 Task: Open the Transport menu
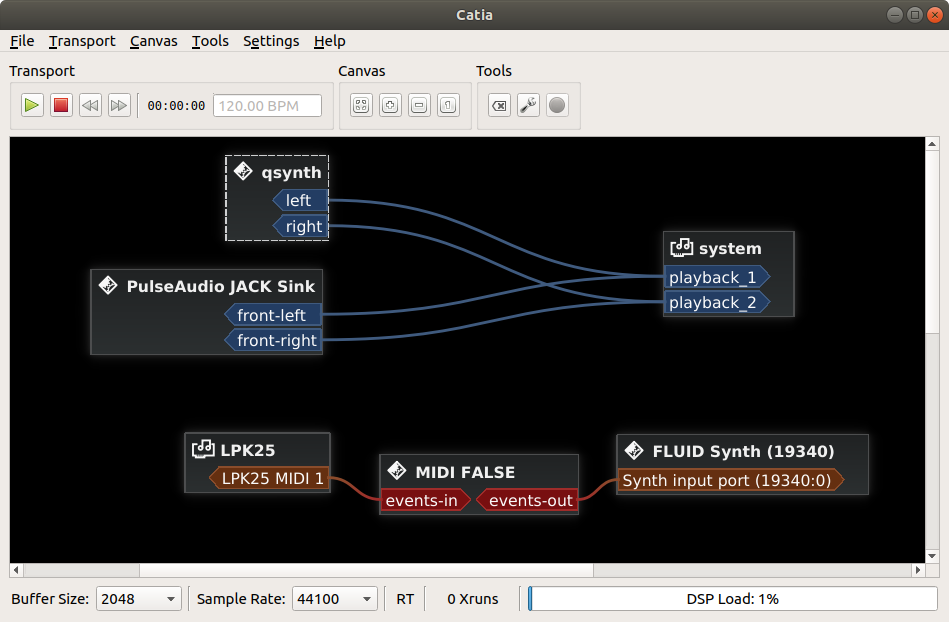tap(82, 41)
